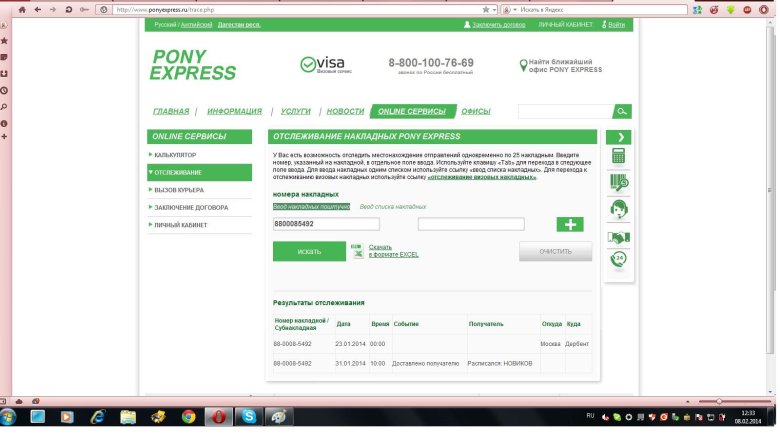Screen dimensions: 780x438
Task: Expand ВЫЗОВ КУРЬЕРА in left menu
Action: pyautogui.click(x=180, y=190)
